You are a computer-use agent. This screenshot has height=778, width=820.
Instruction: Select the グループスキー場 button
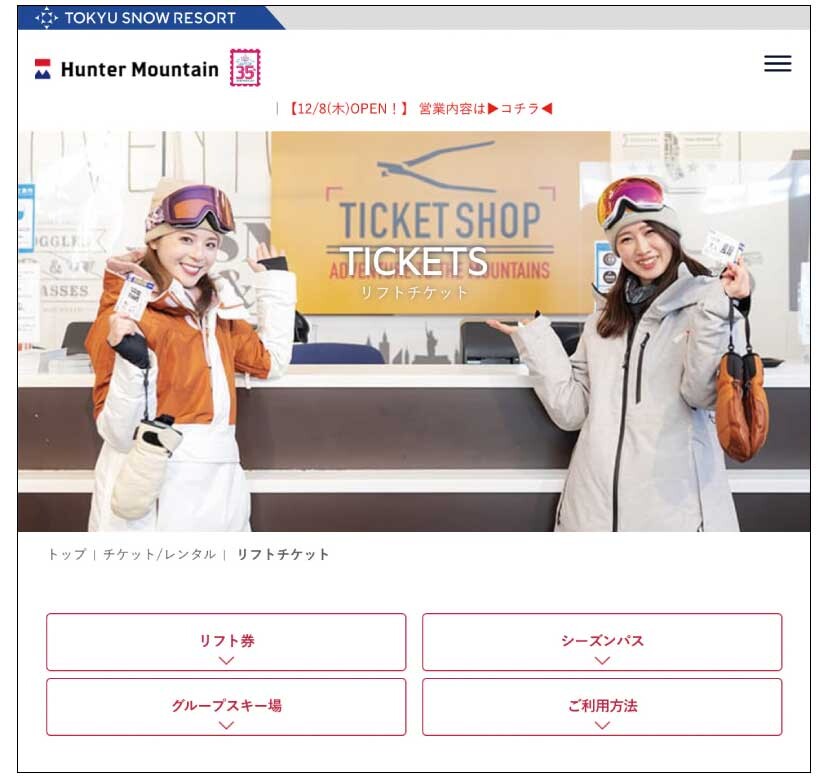226,707
